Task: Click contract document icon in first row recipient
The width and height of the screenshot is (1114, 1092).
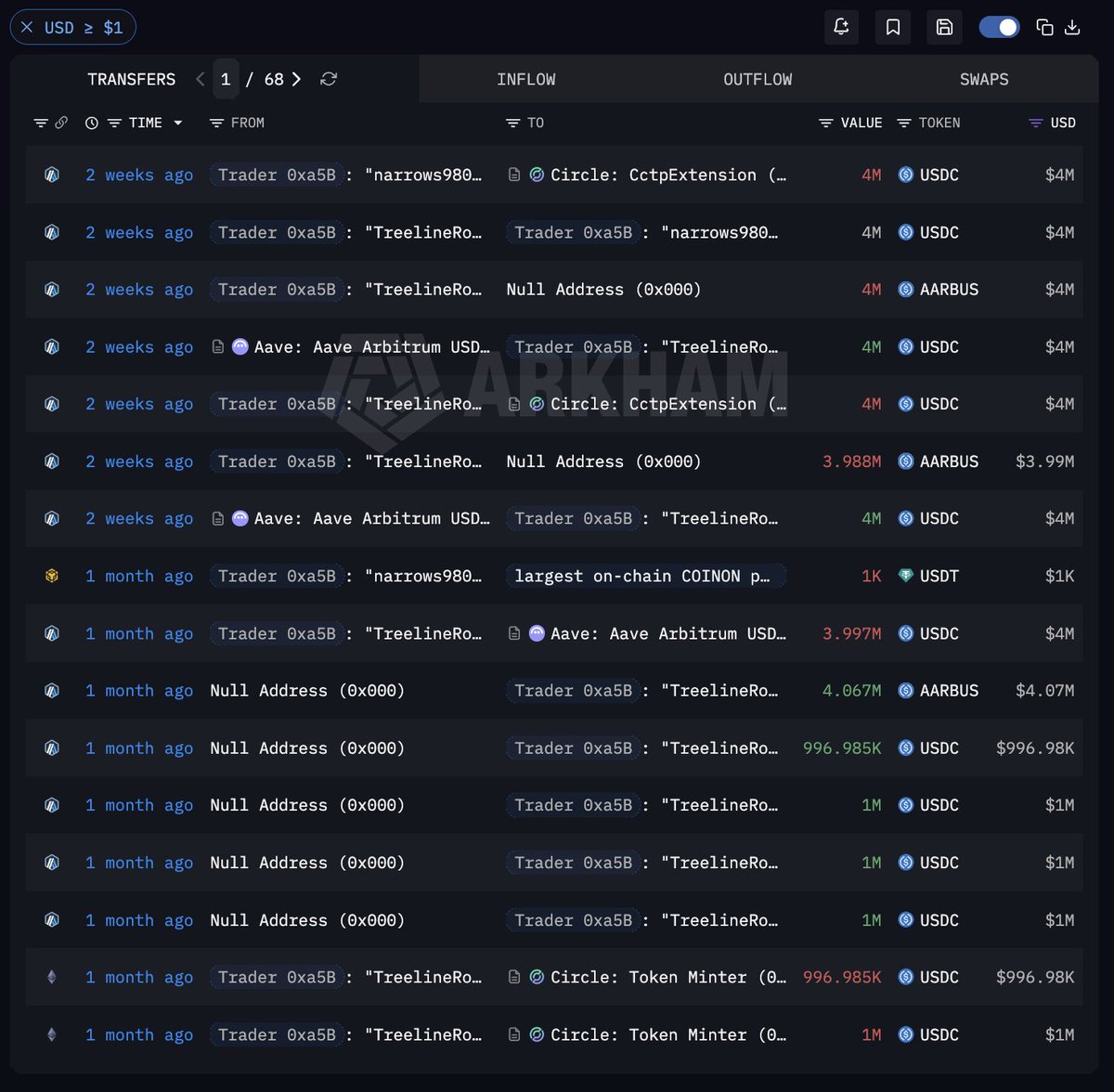Action: pos(514,175)
